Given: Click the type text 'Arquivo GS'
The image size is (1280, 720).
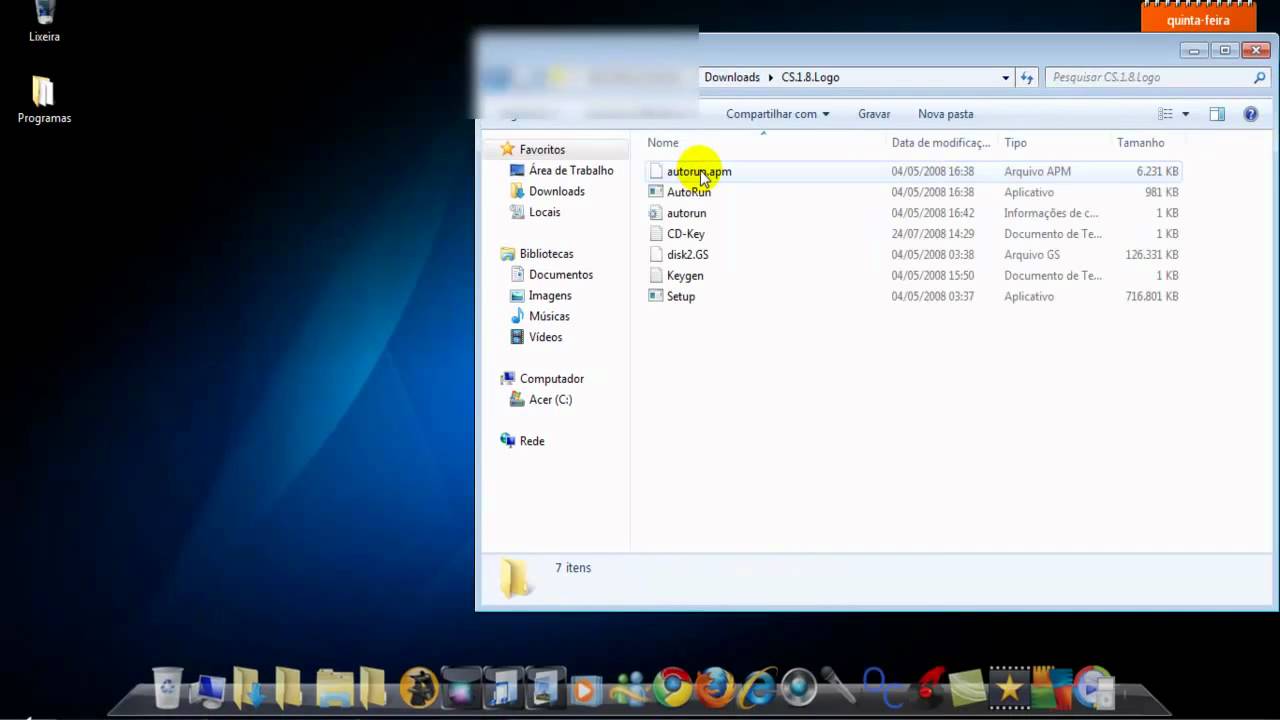Looking at the screenshot, I should pyautogui.click(x=1032, y=255).
